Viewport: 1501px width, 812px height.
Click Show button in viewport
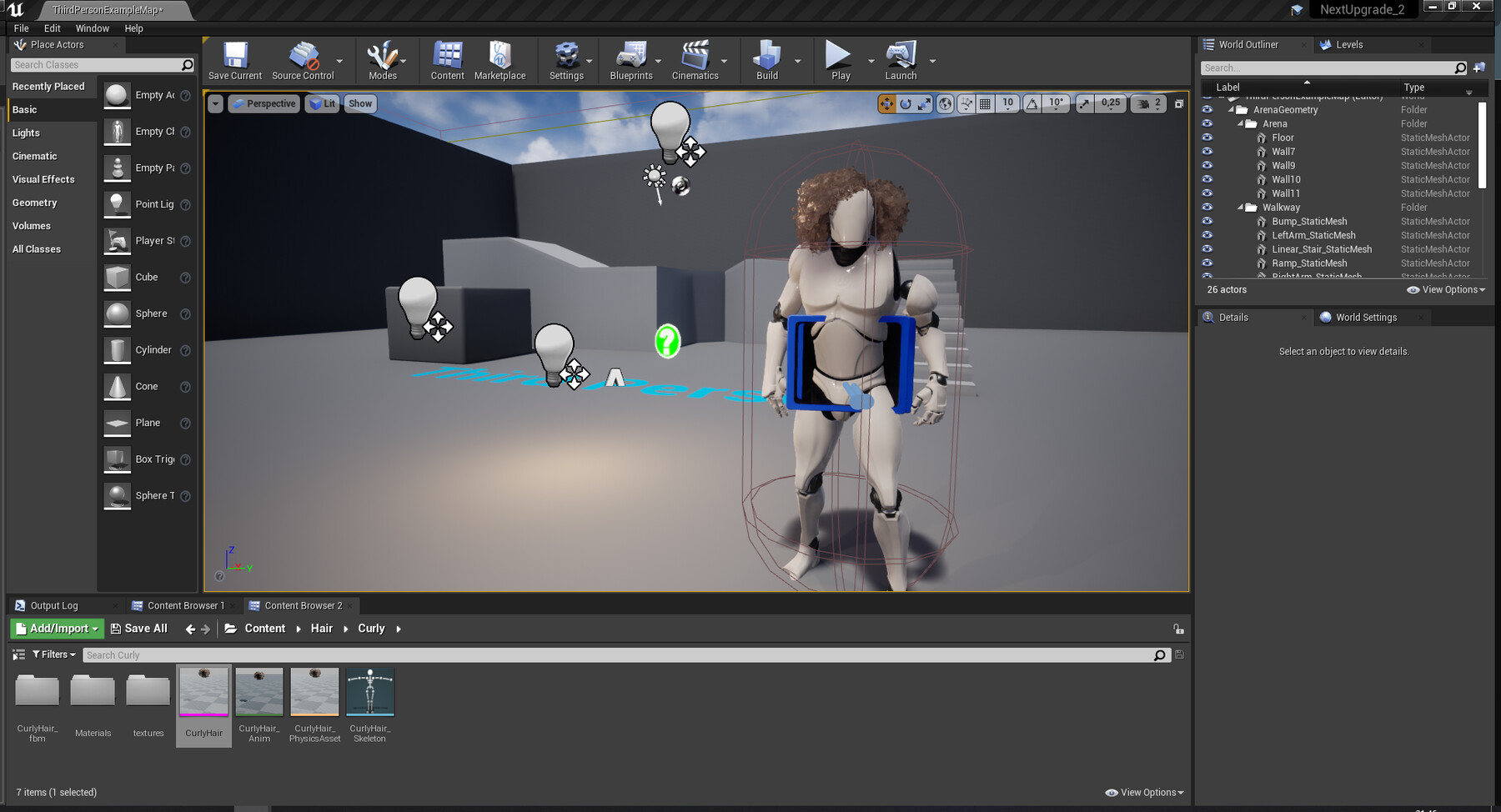360,103
